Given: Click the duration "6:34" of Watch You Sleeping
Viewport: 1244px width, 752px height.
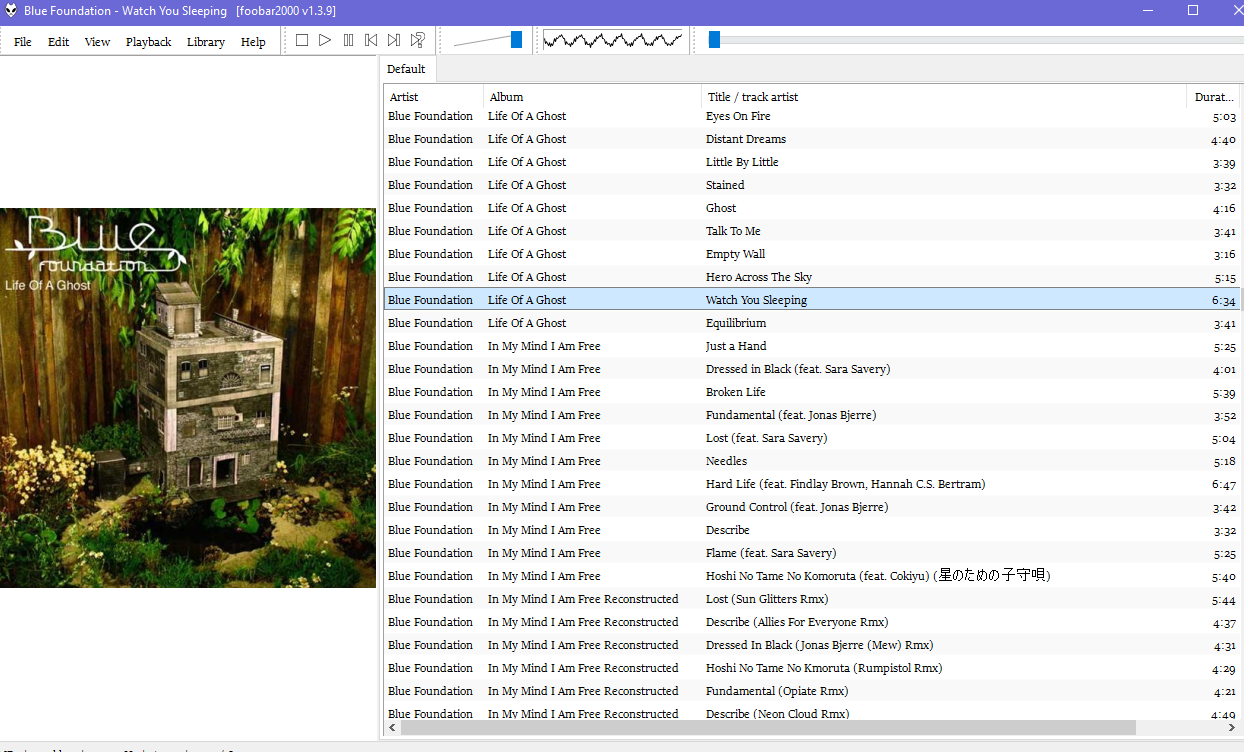Looking at the screenshot, I should tap(1223, 300).
